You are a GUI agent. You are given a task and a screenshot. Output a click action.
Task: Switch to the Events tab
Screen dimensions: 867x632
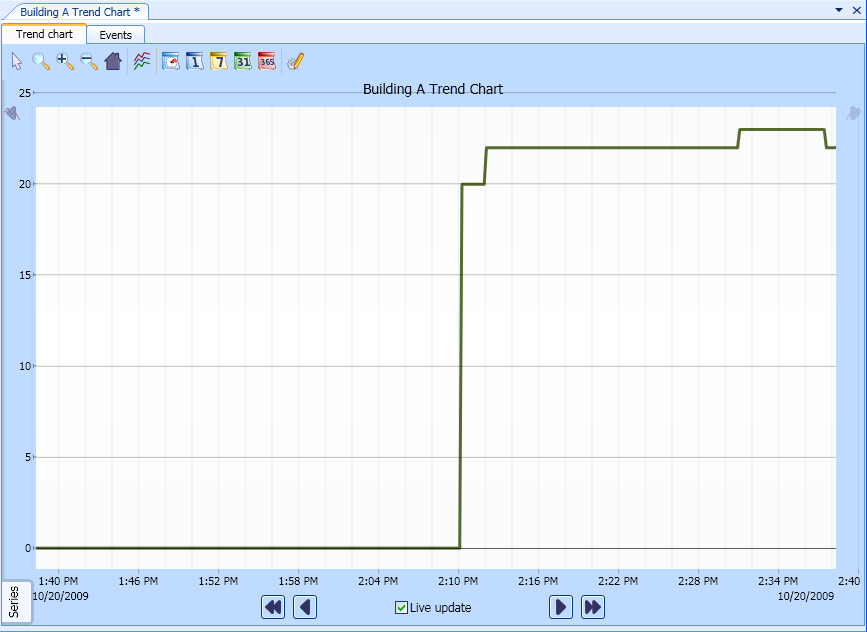click(x=116, y=35)
